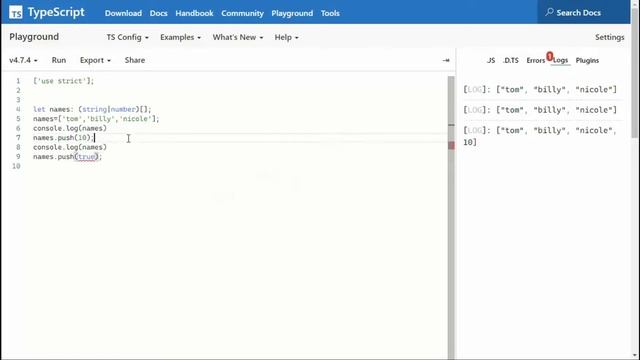
Task: Click the Share button
Action: [x=135, y=60]
